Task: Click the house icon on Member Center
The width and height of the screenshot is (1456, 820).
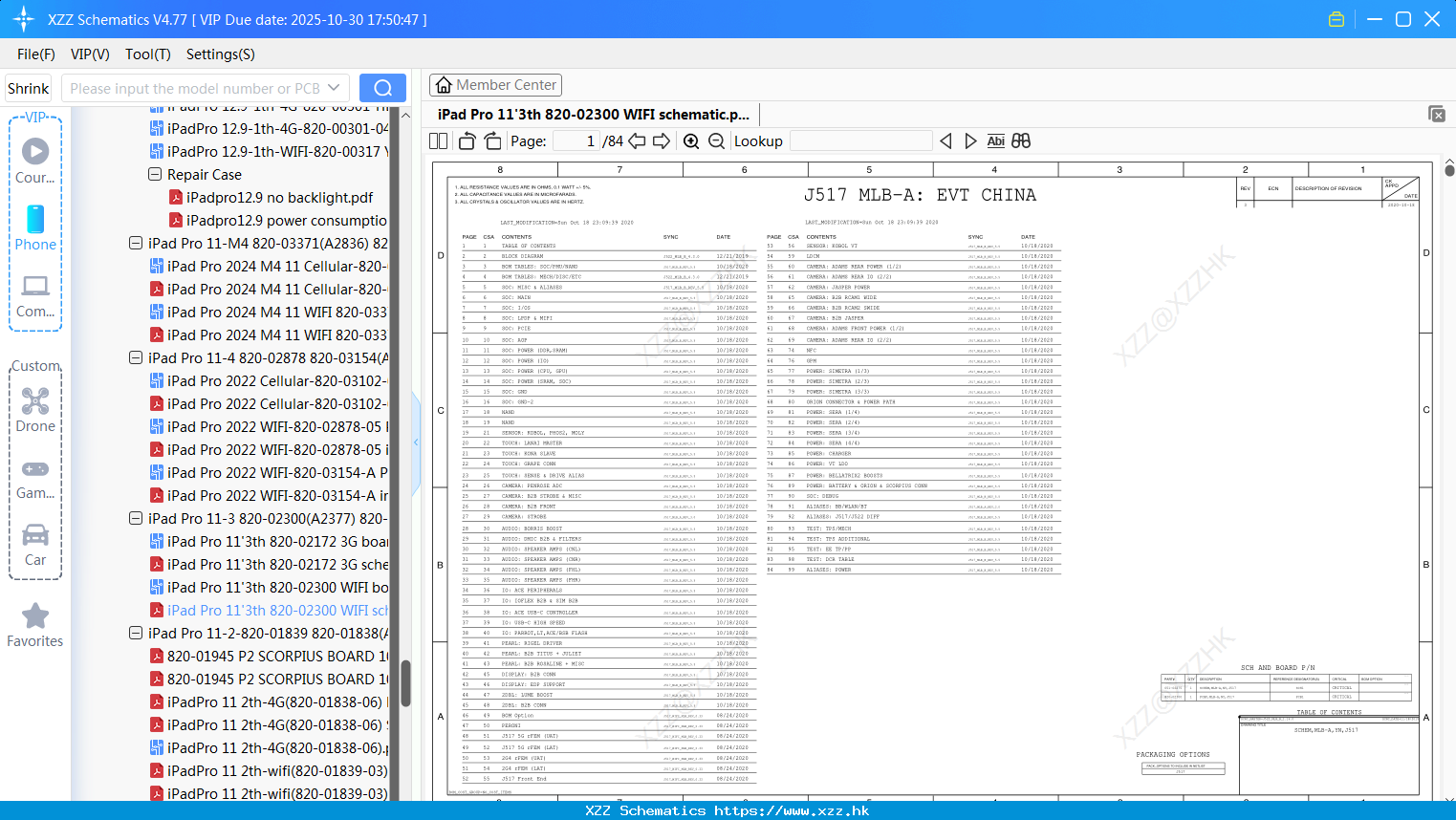Action: [444, 85]
